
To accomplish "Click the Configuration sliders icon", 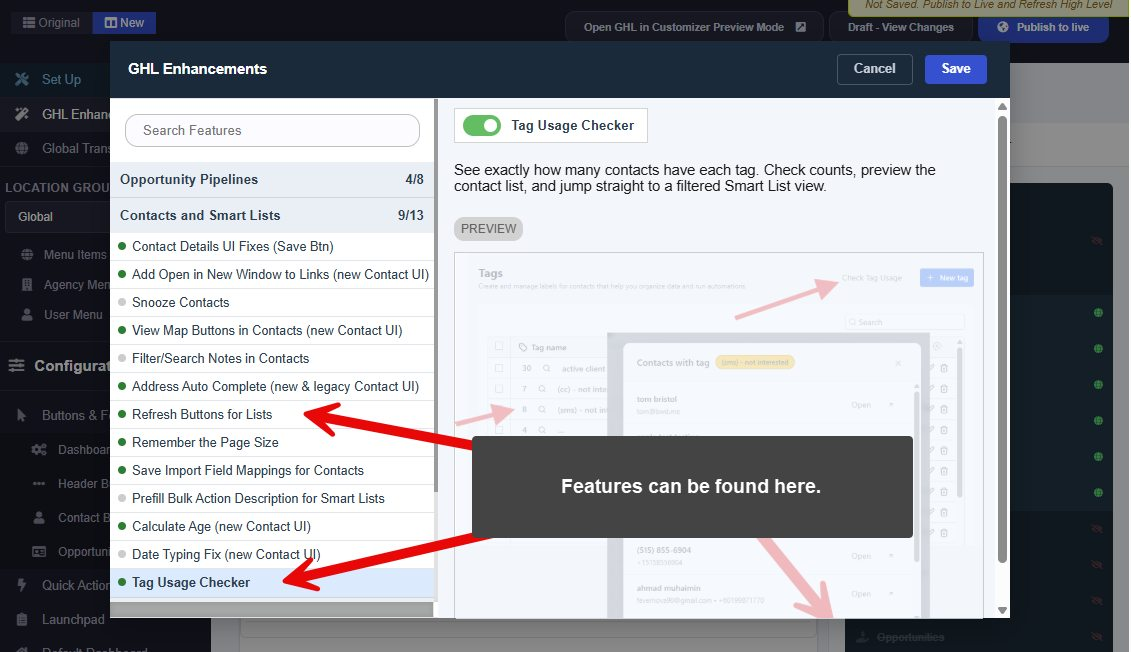I will [17, 366].
